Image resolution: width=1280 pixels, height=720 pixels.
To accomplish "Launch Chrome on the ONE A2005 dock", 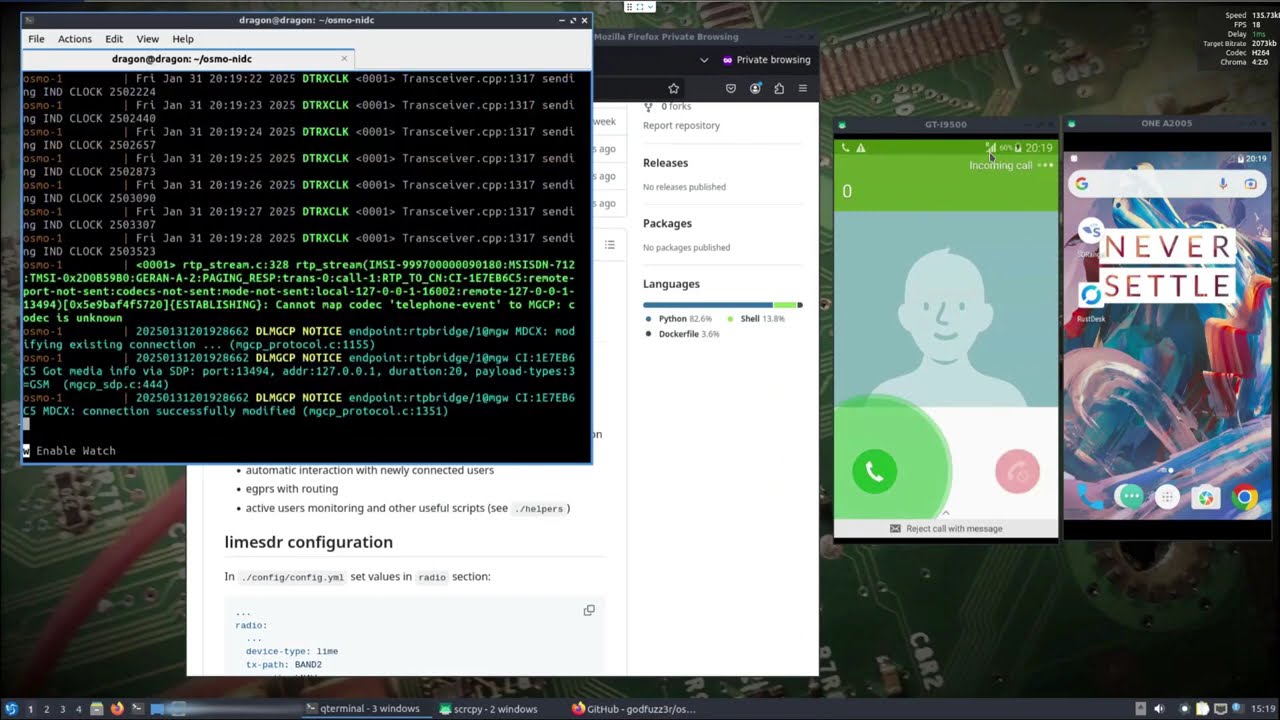I will coord(1245,497).
